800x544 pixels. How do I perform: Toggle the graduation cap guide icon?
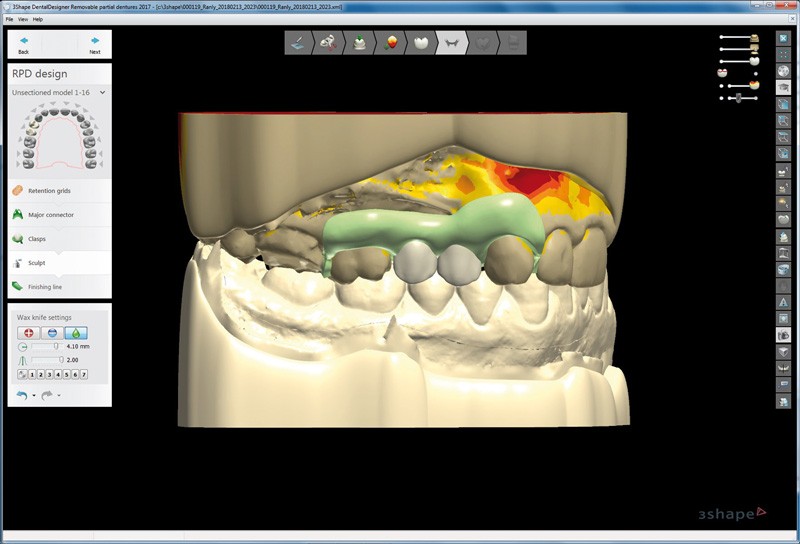[x=783, y=87]
